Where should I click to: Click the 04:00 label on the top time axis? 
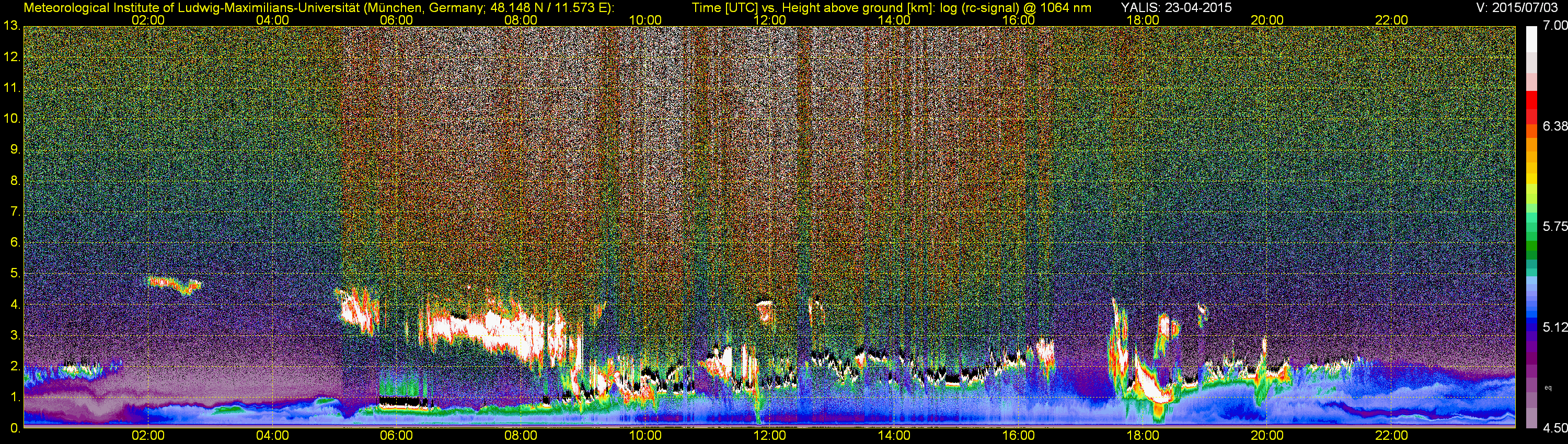click(272, 20)
